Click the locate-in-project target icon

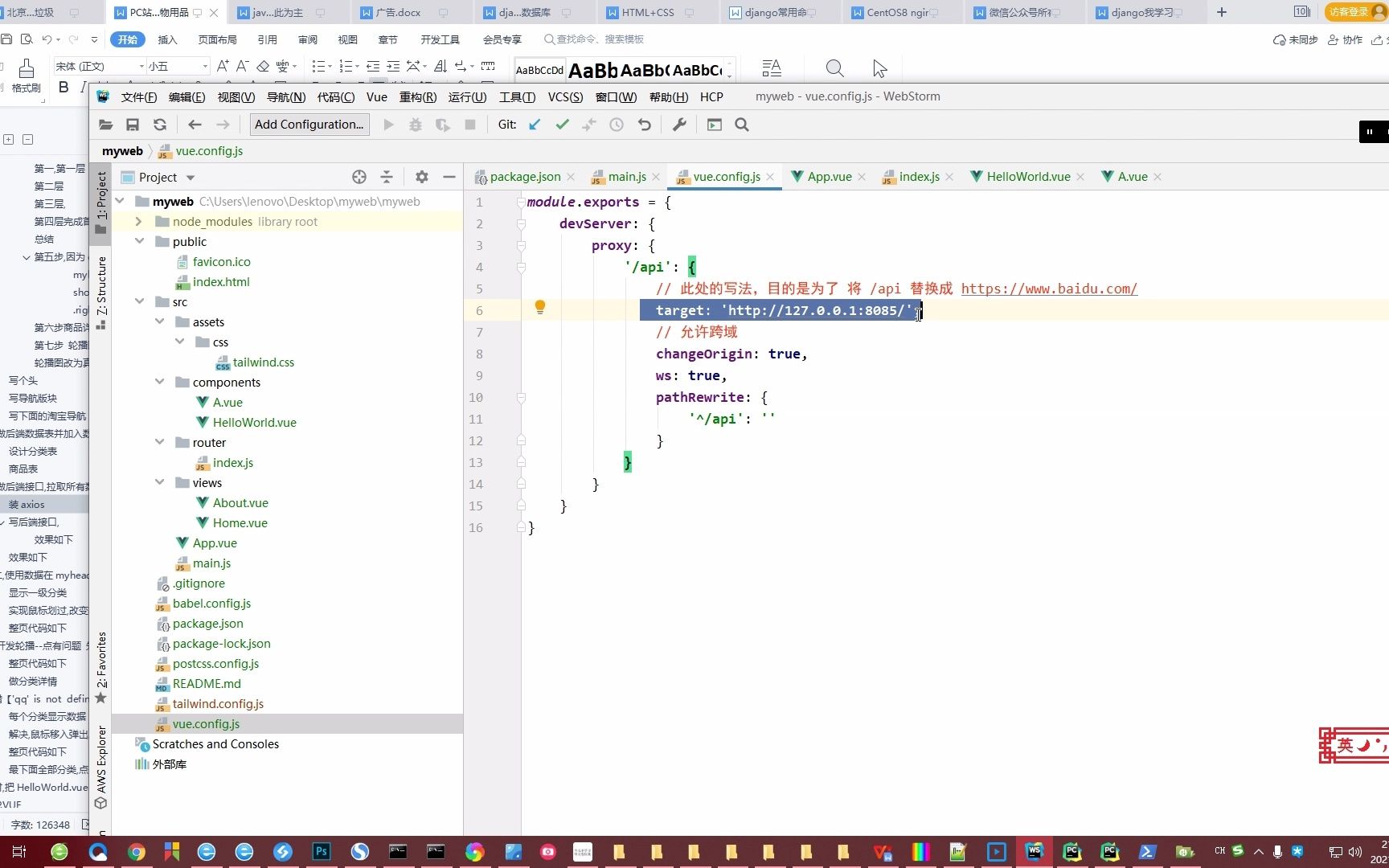359,177
